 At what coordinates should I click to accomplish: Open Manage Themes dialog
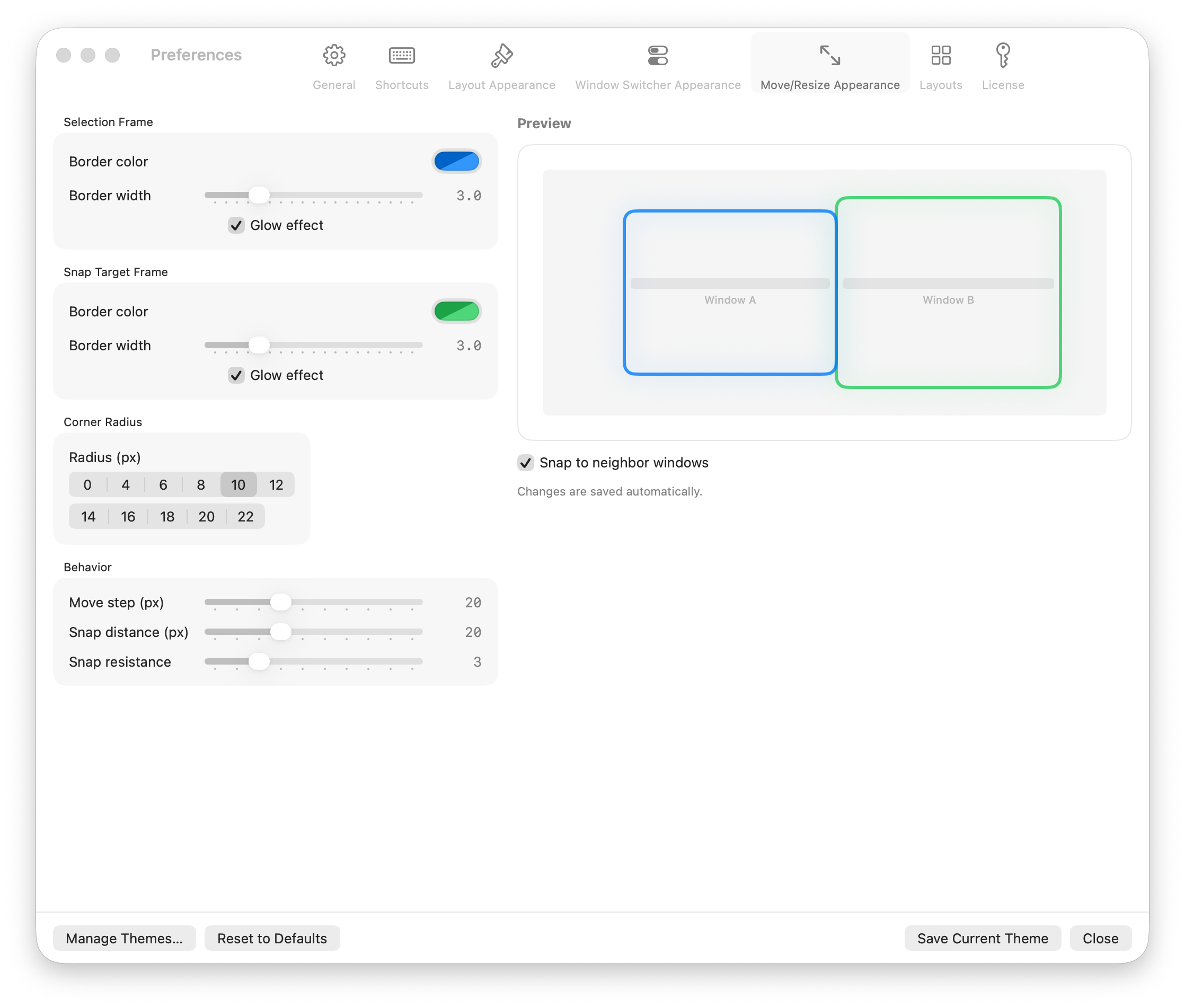point(124,938)
